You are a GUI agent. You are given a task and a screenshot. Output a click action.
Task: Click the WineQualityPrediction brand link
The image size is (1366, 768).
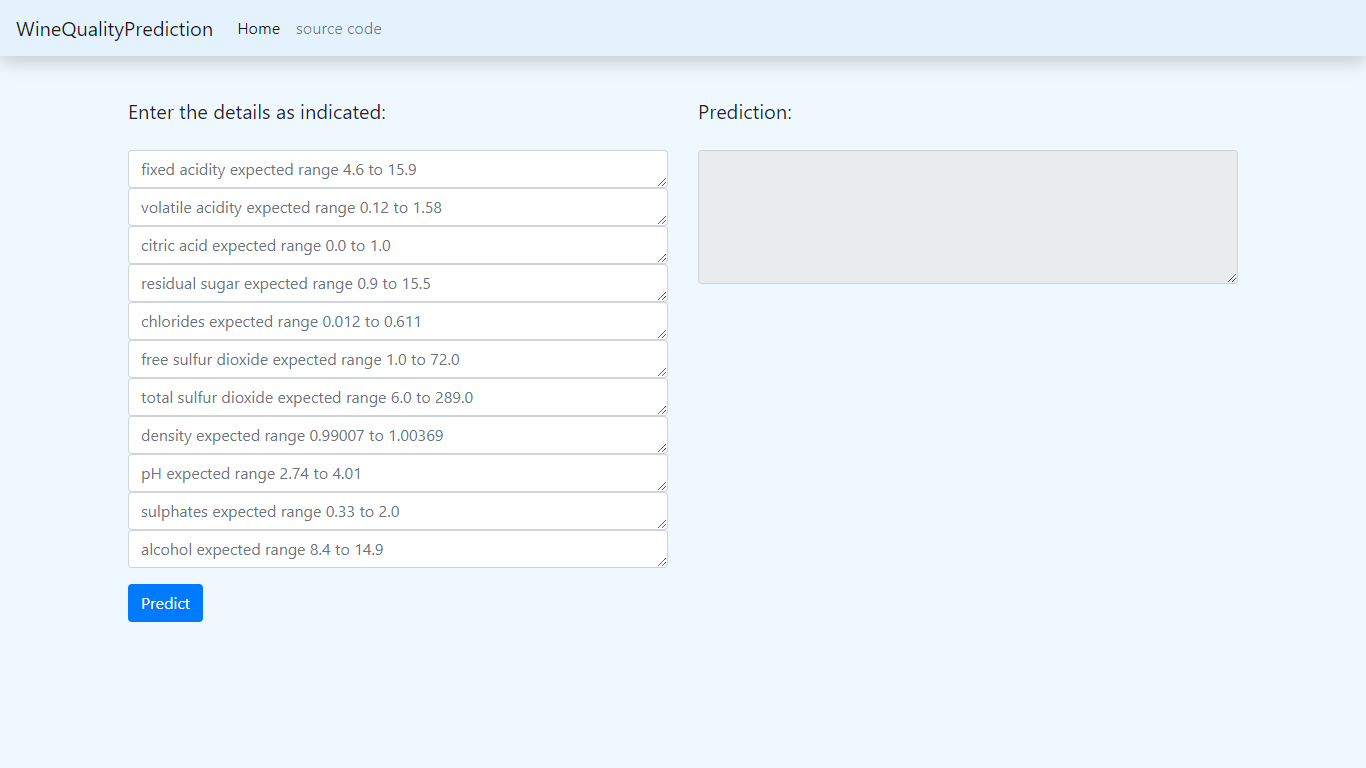pos(114,29)
